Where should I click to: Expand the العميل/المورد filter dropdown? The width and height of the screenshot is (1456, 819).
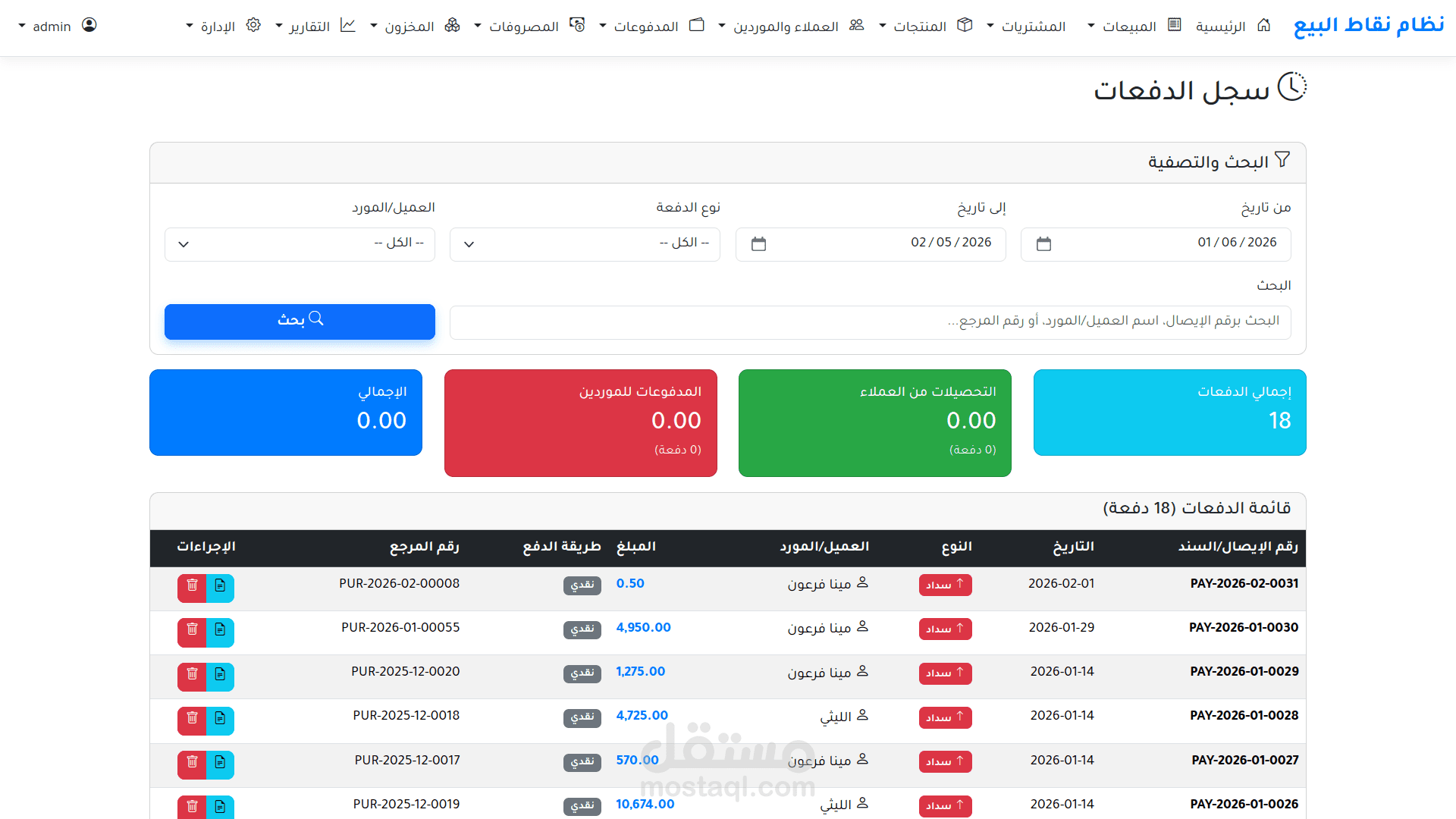pyautogui.click(x=300, y=244)
